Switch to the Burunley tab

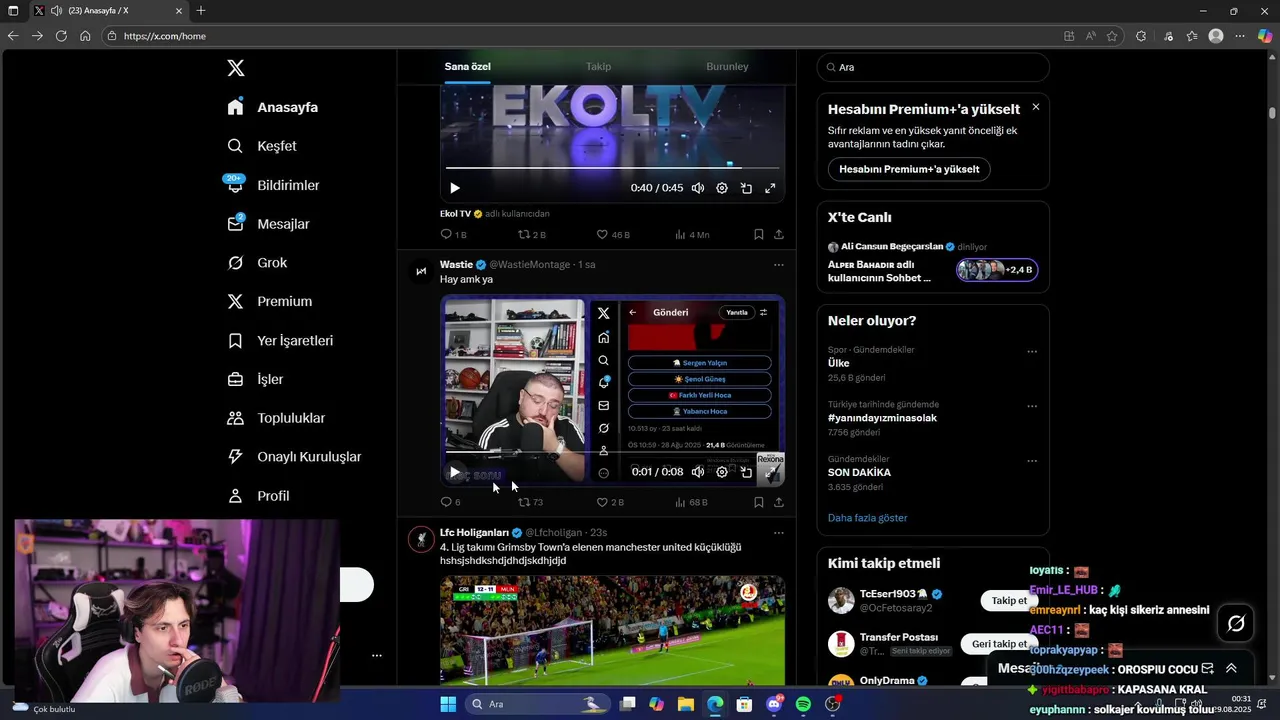pyautogui.click(x=727, y=66)
